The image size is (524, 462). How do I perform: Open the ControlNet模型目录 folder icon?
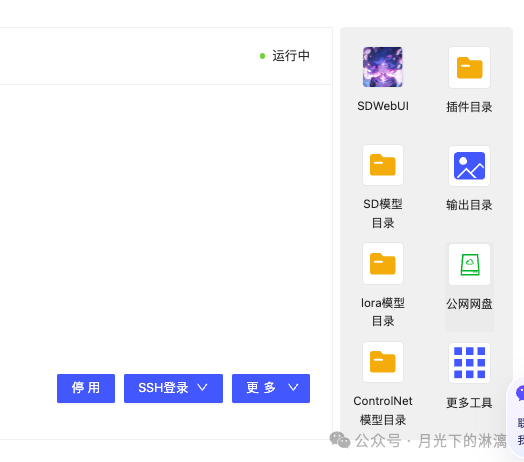(383, 362)
